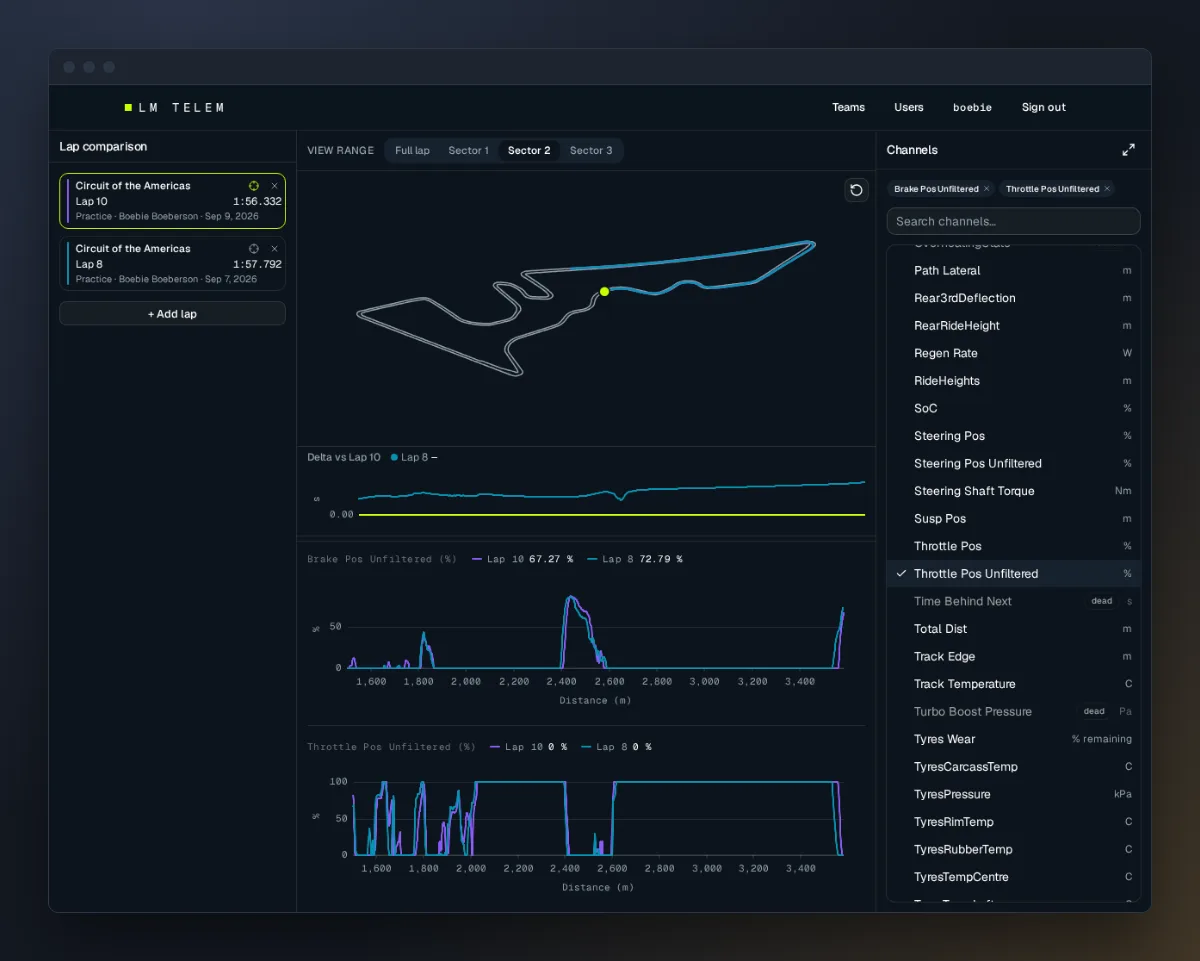
Task: Click the Lap 8 time 1:57.792
Action: [257, 265]
